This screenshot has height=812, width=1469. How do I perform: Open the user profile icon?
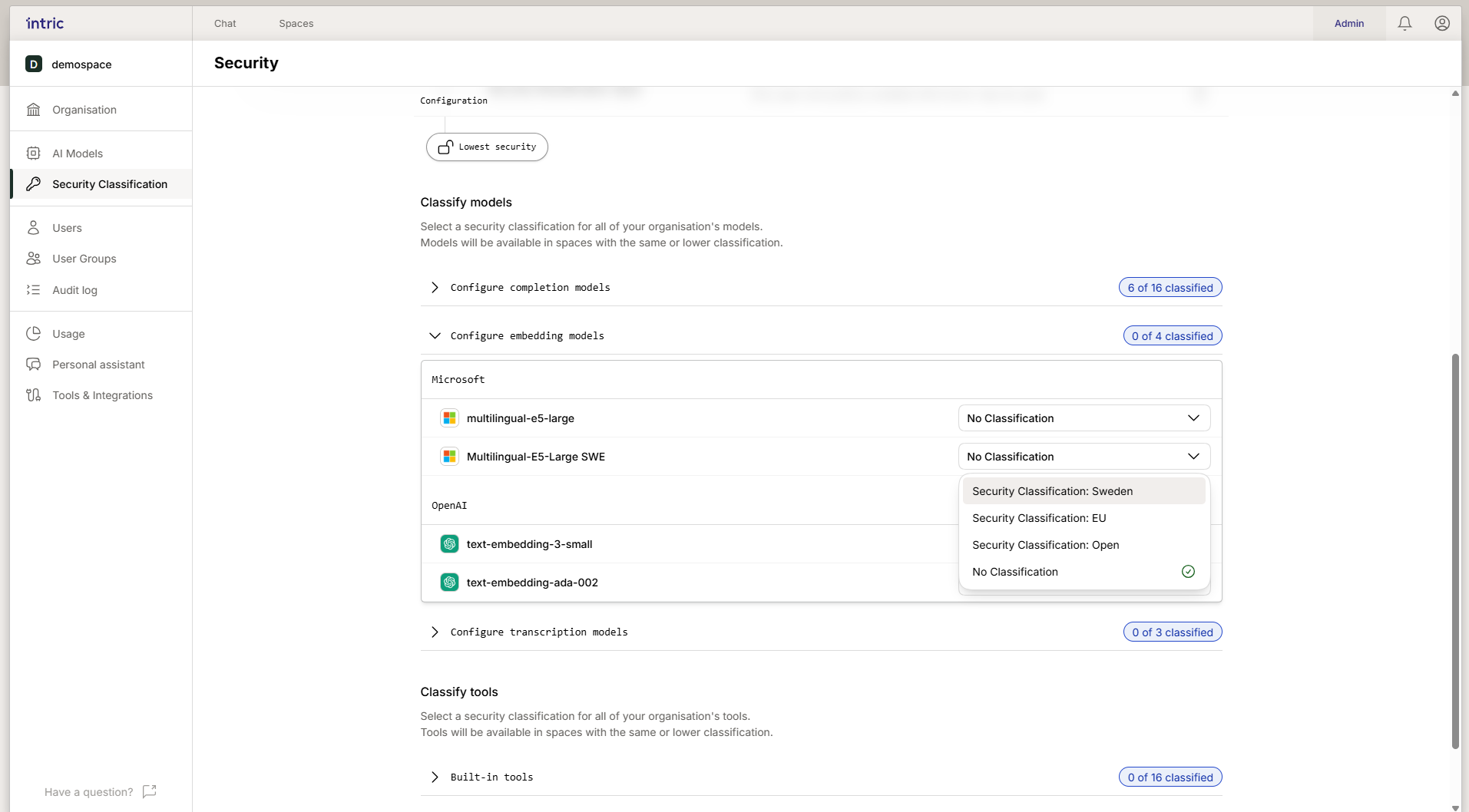tap(1441, 23)
